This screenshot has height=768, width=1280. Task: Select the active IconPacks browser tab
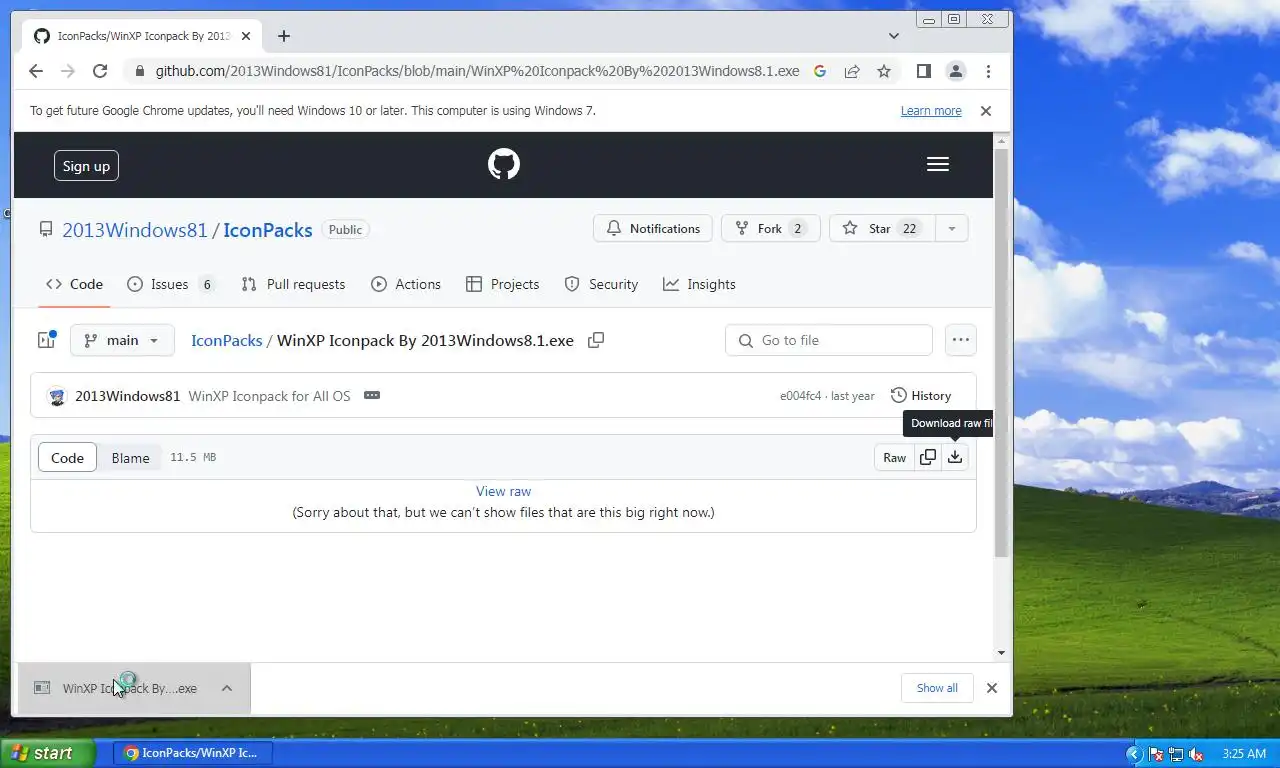[x=140, y=36]
